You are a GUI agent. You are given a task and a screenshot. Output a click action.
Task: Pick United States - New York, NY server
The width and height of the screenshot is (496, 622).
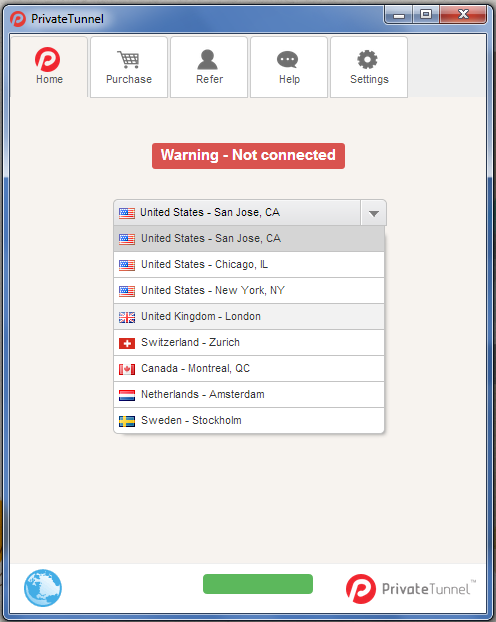pyautogui.click(x=249, y=290)
